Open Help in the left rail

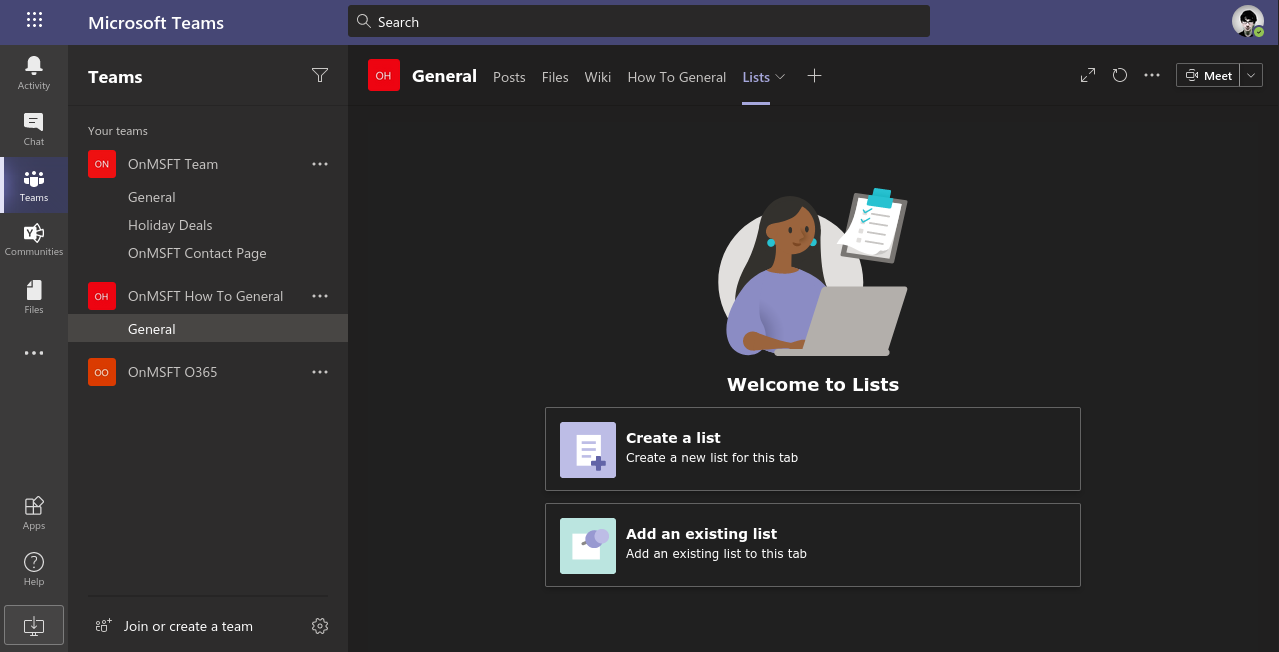click(x=34, y=569)
